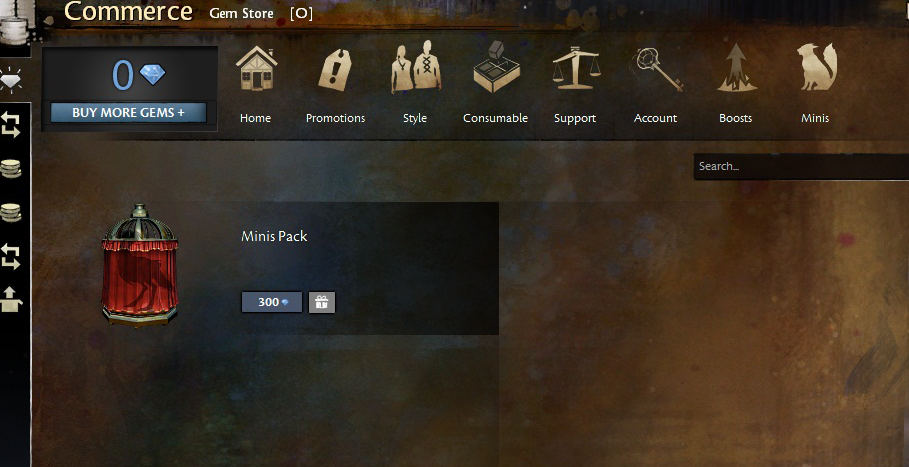Open the Promotions tag icon

click(x=335, y=69)
